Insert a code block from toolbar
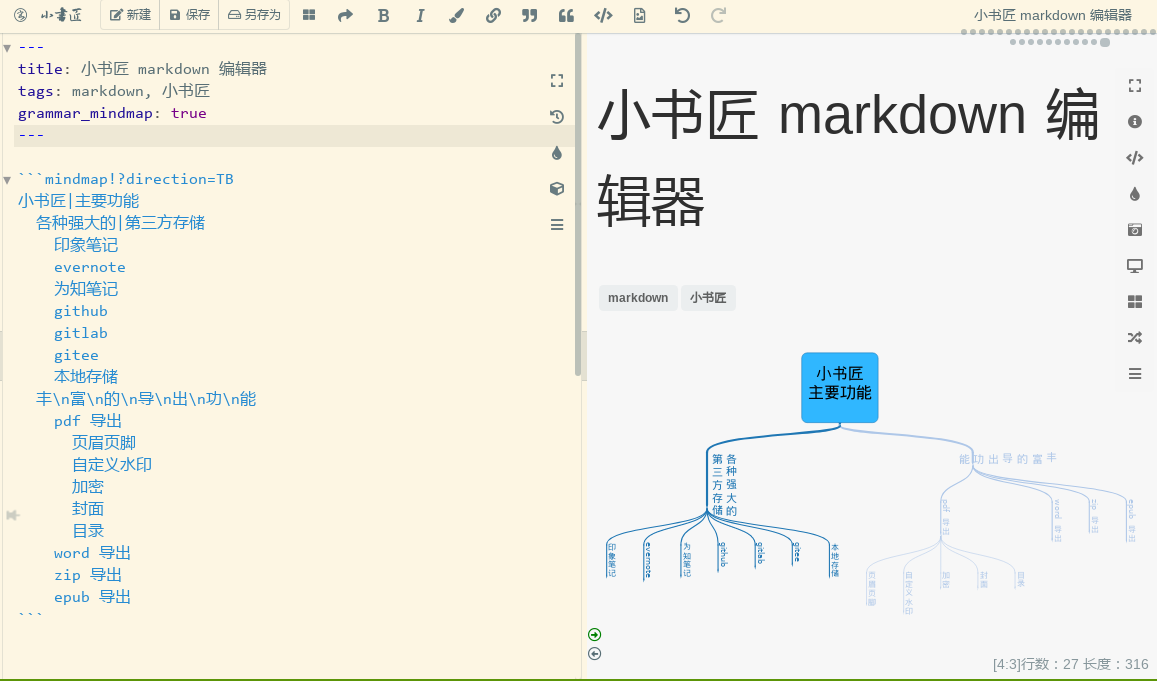This screenshot has width=1157, height=681. (603, 15)
